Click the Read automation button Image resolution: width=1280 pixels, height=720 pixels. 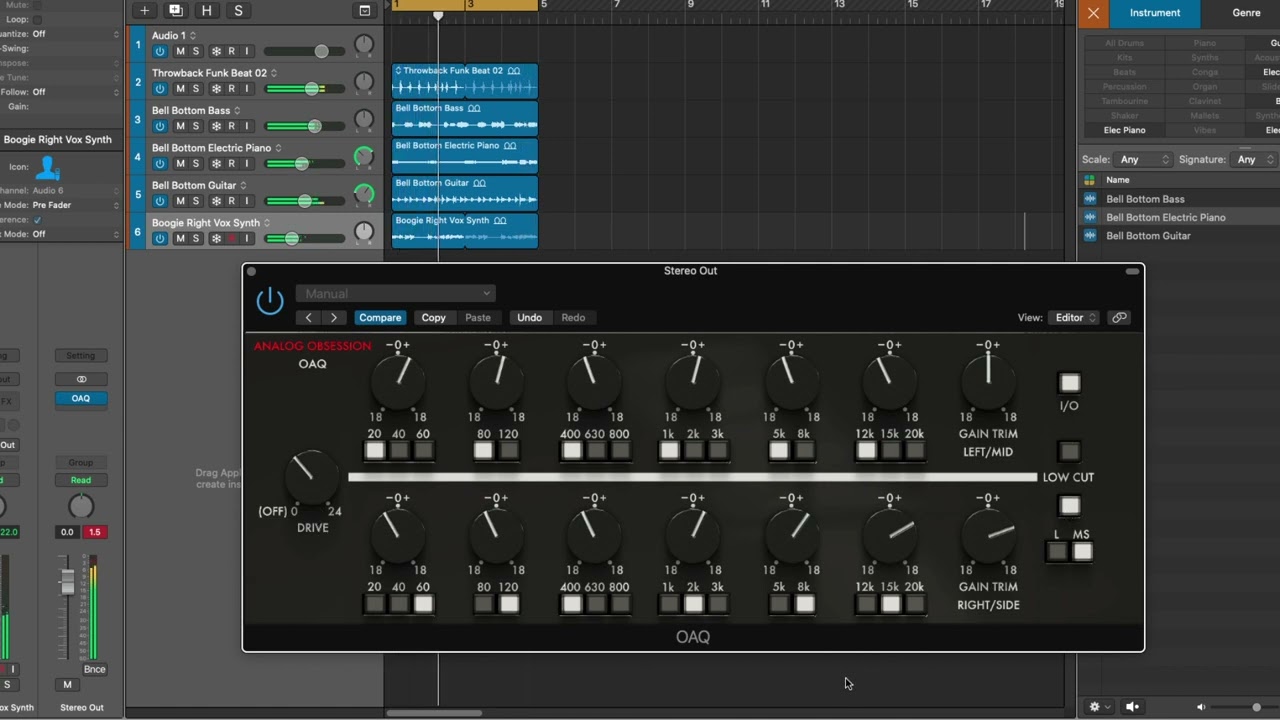pyautogui.click(x=81, y=480)
